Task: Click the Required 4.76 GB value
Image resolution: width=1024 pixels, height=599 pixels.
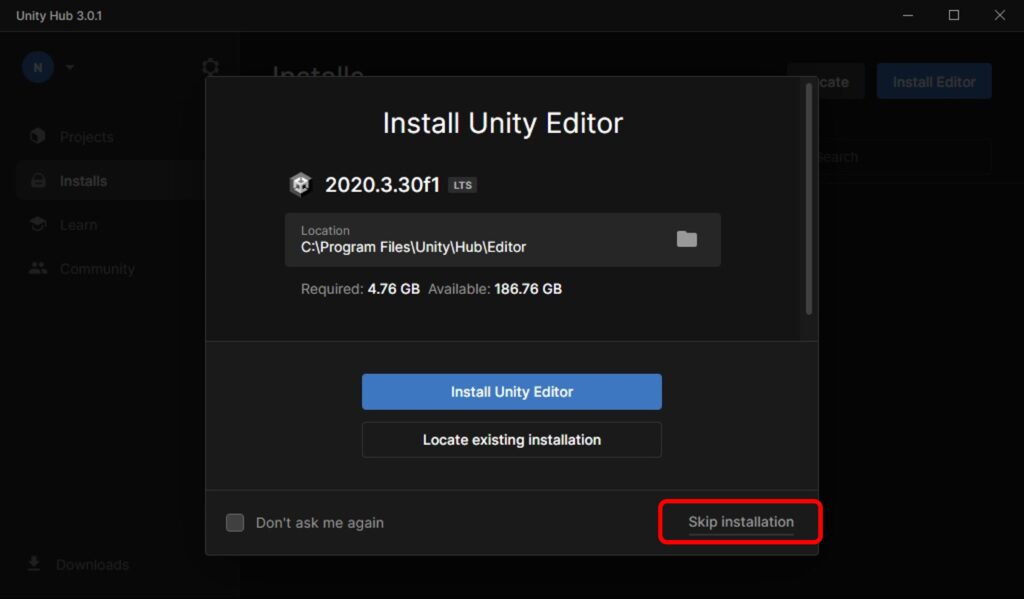Action: click(394, 289)
